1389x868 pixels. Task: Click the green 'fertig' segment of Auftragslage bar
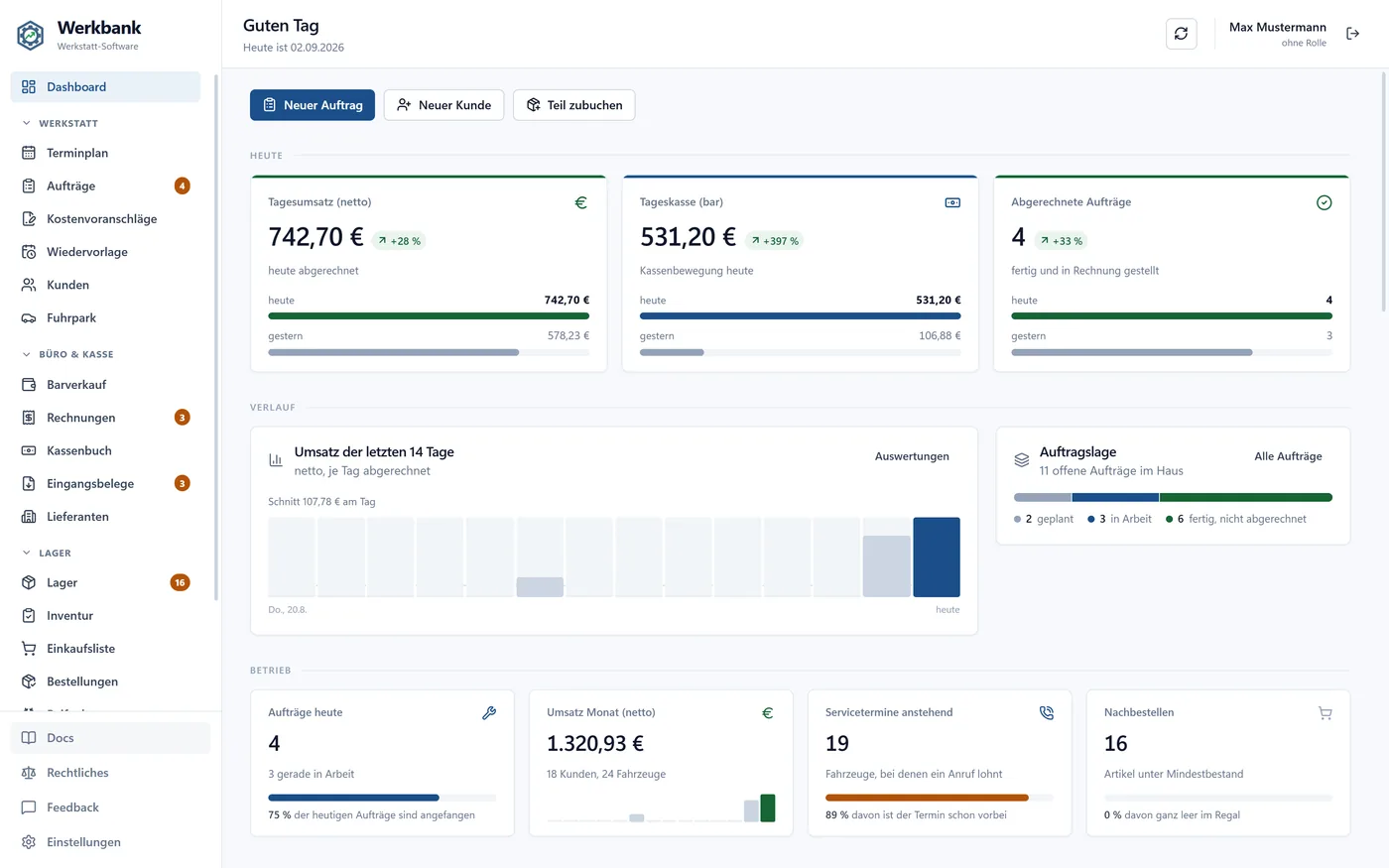pyautogui.click(x=1246, y=498)
